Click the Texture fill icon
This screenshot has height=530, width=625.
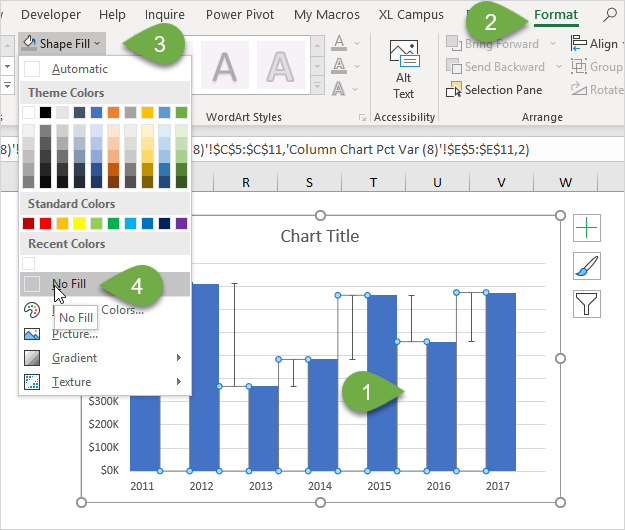point(32,382)
